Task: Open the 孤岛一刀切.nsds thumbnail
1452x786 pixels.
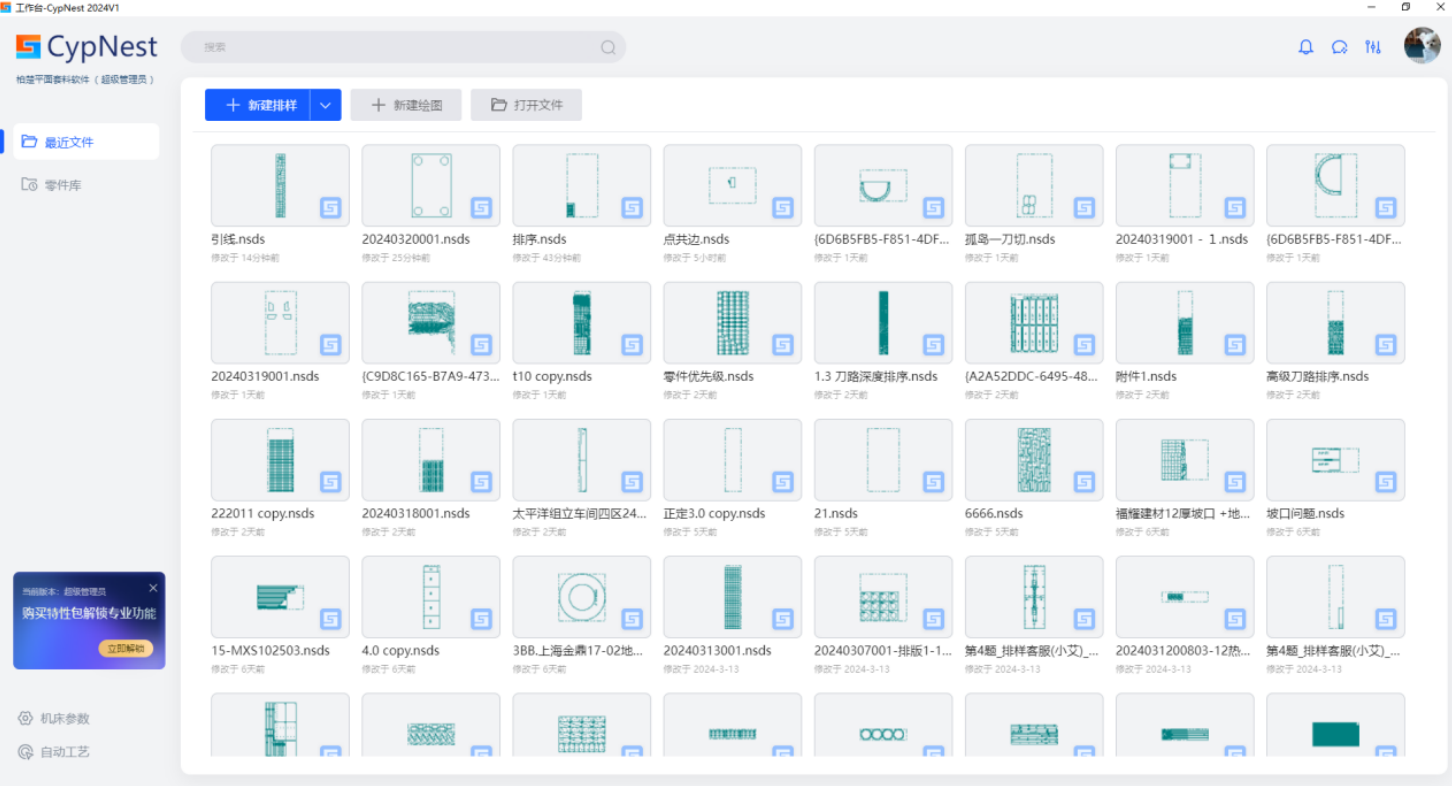Action: tap(1034, 185)
